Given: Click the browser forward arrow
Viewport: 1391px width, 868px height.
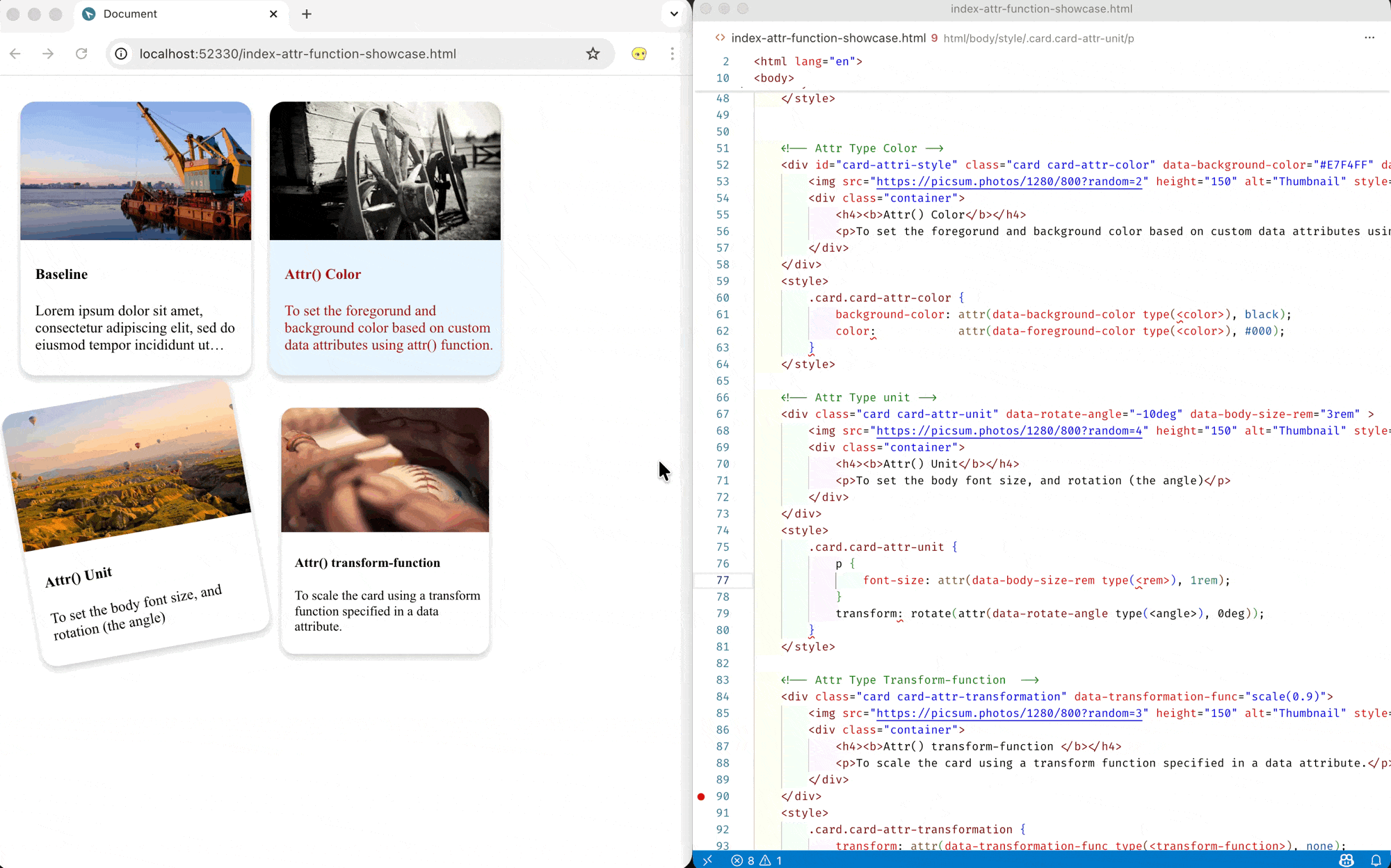Looking at the screenshot, I should 48,54.
